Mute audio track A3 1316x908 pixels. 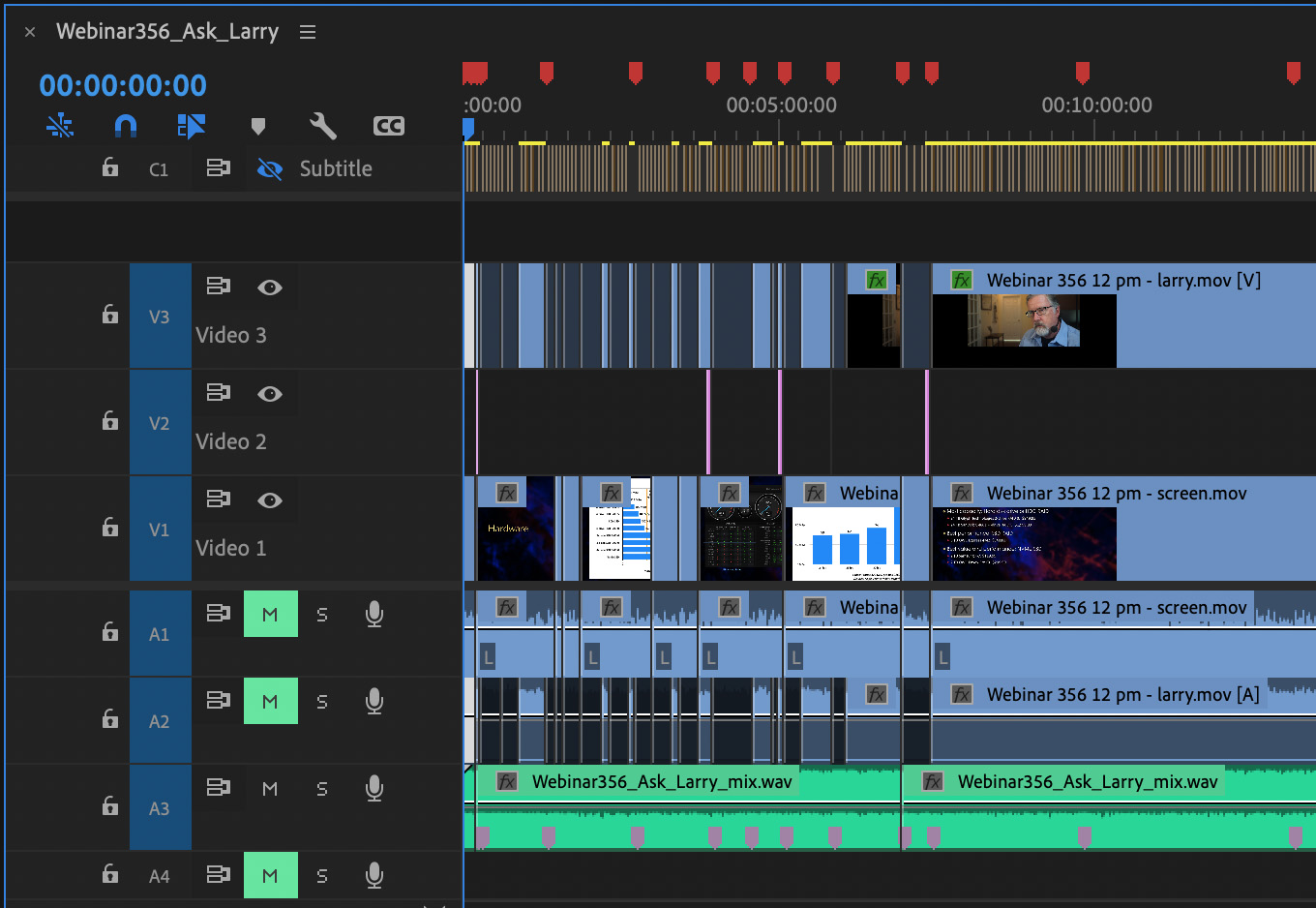tap(270, 789)
